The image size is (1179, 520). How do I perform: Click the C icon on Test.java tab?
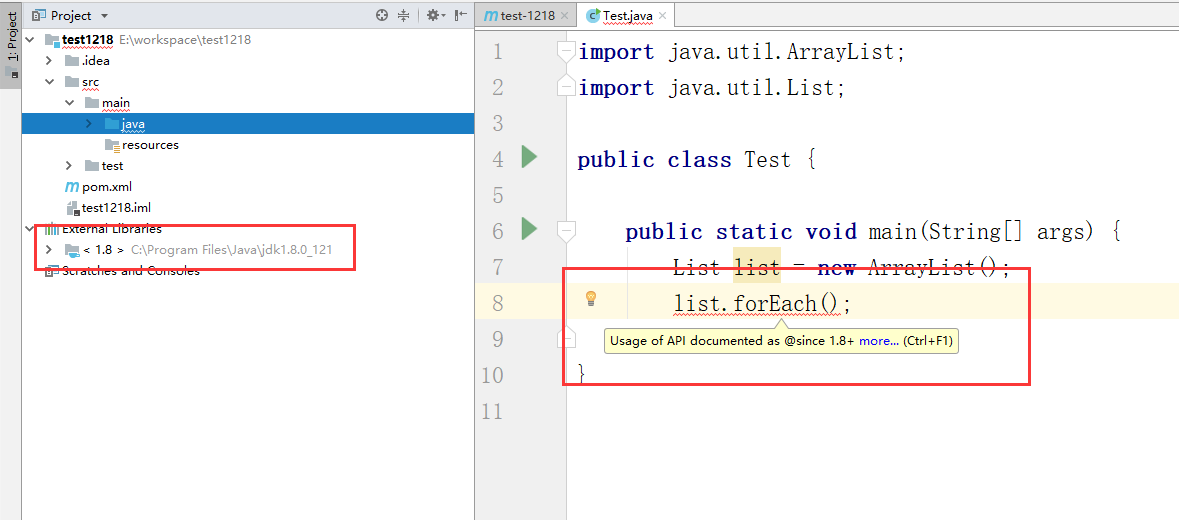pos(593,16)
